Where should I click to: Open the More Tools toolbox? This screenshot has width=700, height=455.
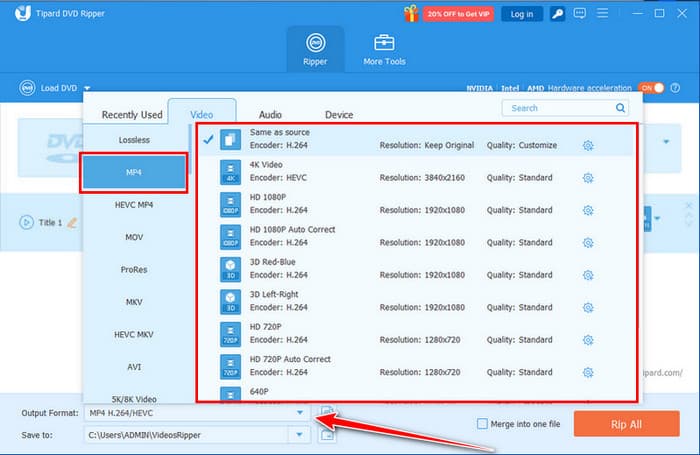click(x=383, y=50)
